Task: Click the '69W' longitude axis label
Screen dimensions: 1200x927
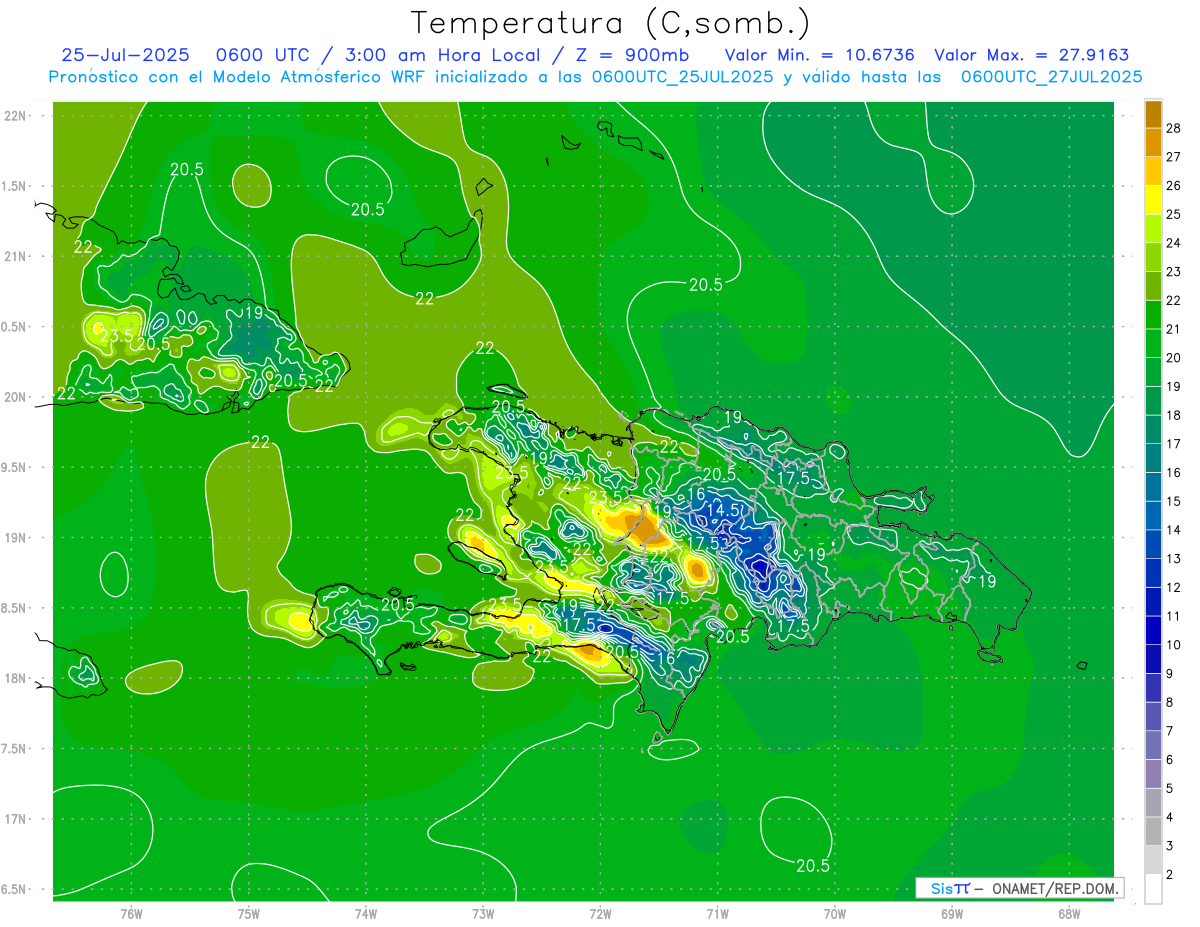Action: [x=951, y=913]
